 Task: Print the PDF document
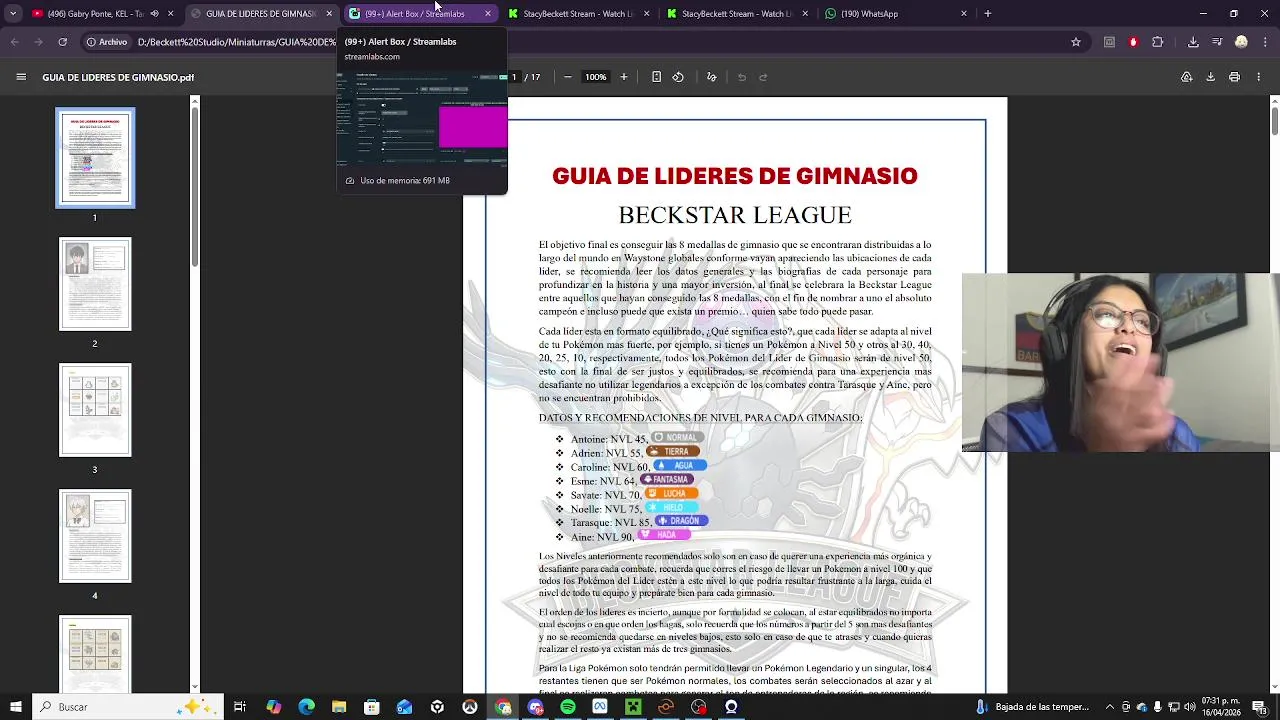point(1234,77)
